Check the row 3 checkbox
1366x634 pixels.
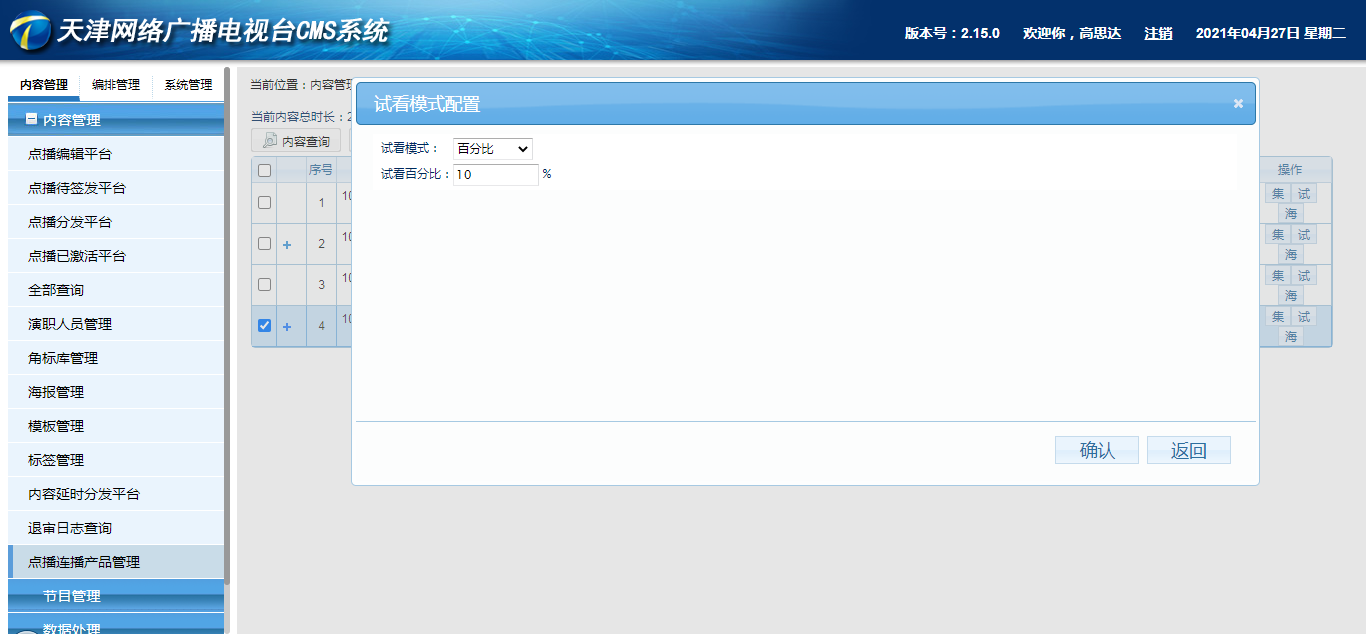[x=264, y=284]
